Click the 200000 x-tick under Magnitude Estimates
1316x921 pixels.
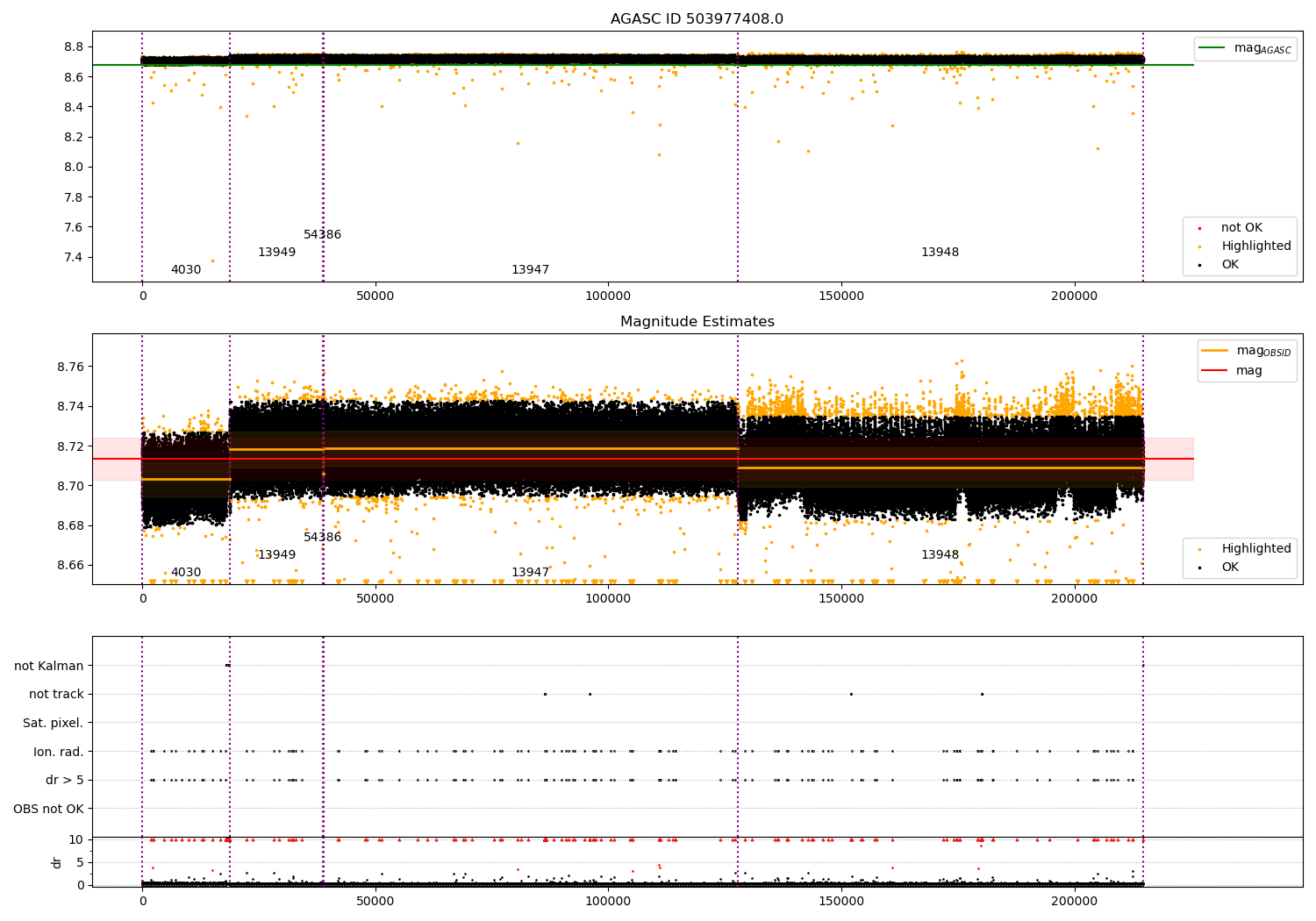(x=1075, y=599)
